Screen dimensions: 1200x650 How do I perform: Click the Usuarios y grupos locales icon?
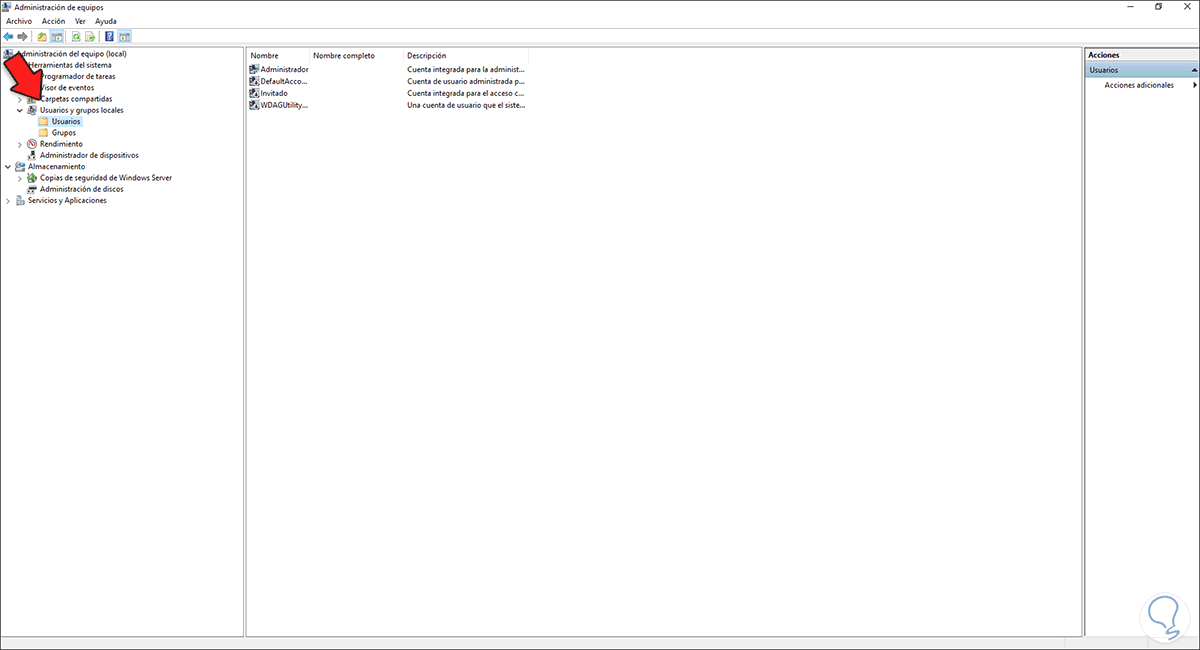[x=32, y=110]
